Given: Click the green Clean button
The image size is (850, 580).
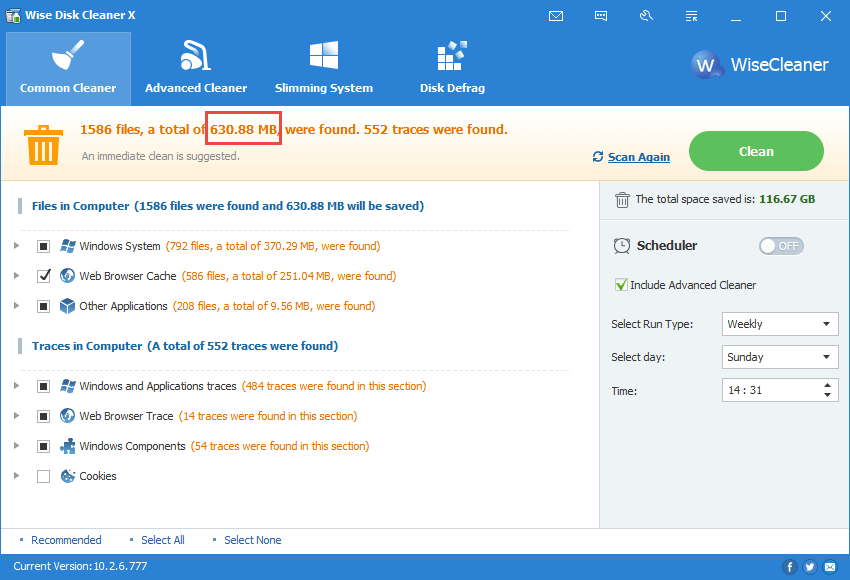Looking at the screenshot, I should click(x=756, y=151).
